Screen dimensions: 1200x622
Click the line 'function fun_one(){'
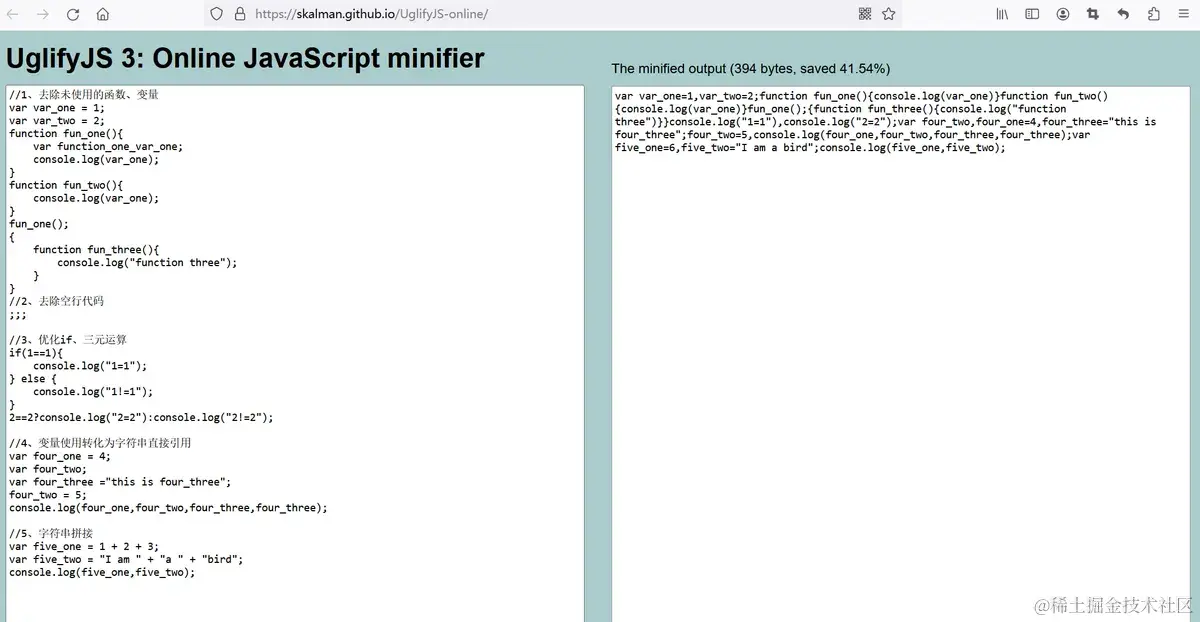click(66, 134)
